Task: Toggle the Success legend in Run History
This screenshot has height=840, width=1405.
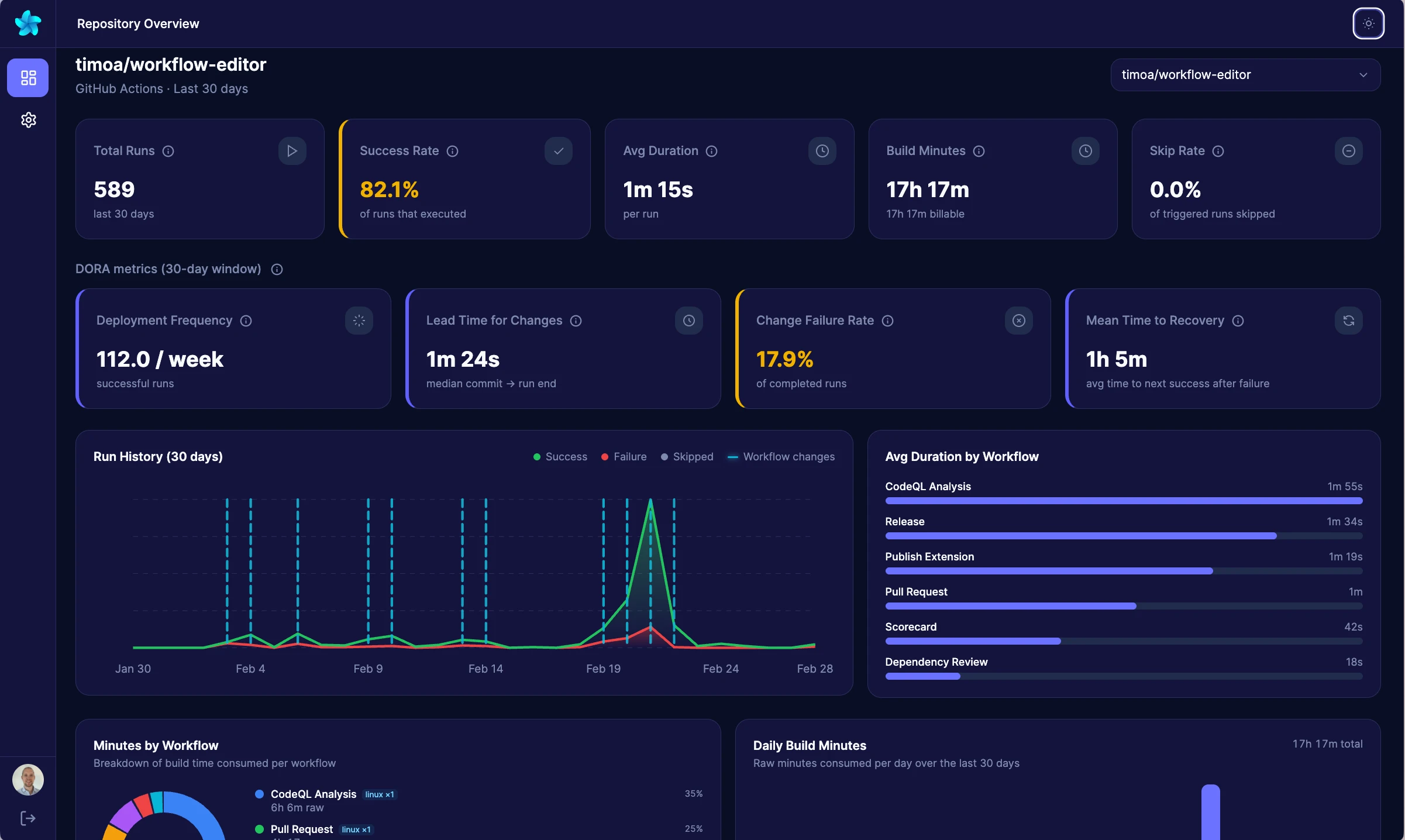Action: click(x=559, y=457)
